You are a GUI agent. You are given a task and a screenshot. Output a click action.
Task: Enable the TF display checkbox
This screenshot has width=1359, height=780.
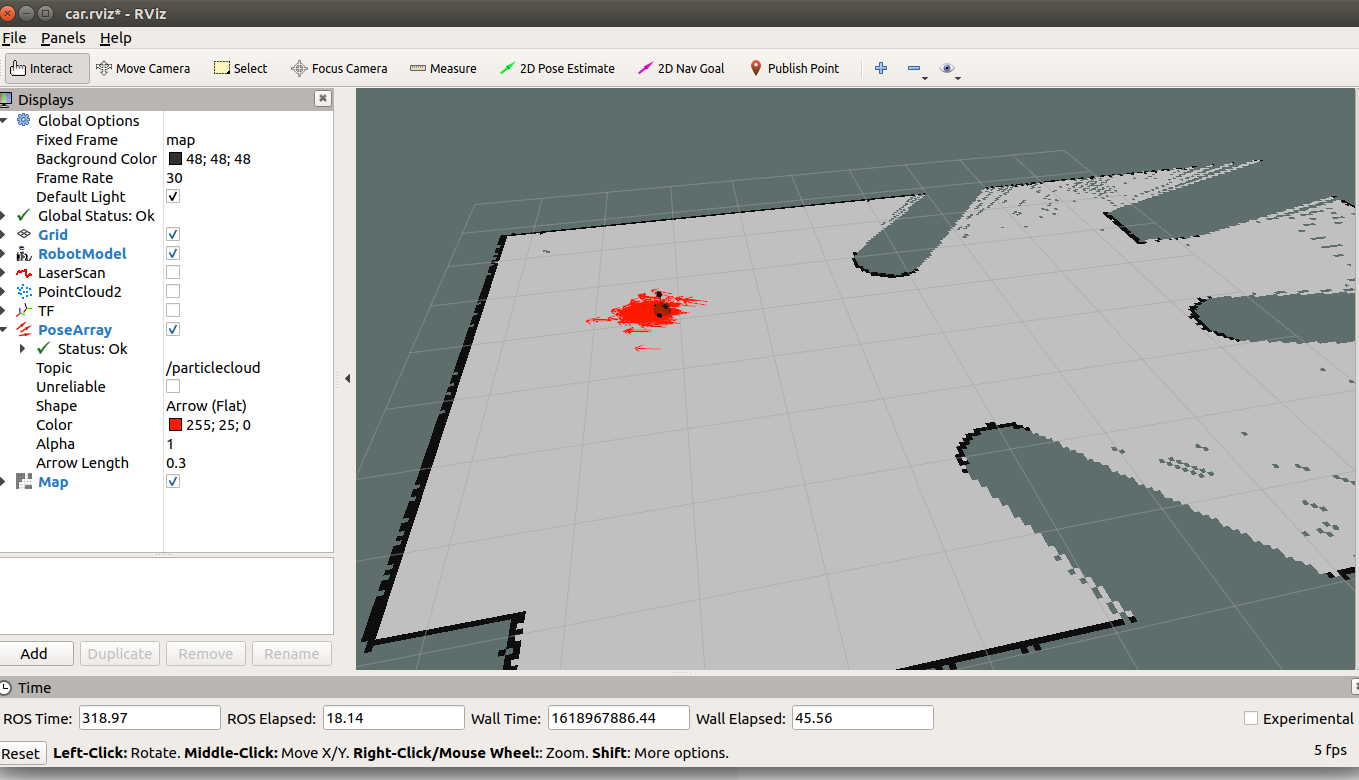click(172, 311)
